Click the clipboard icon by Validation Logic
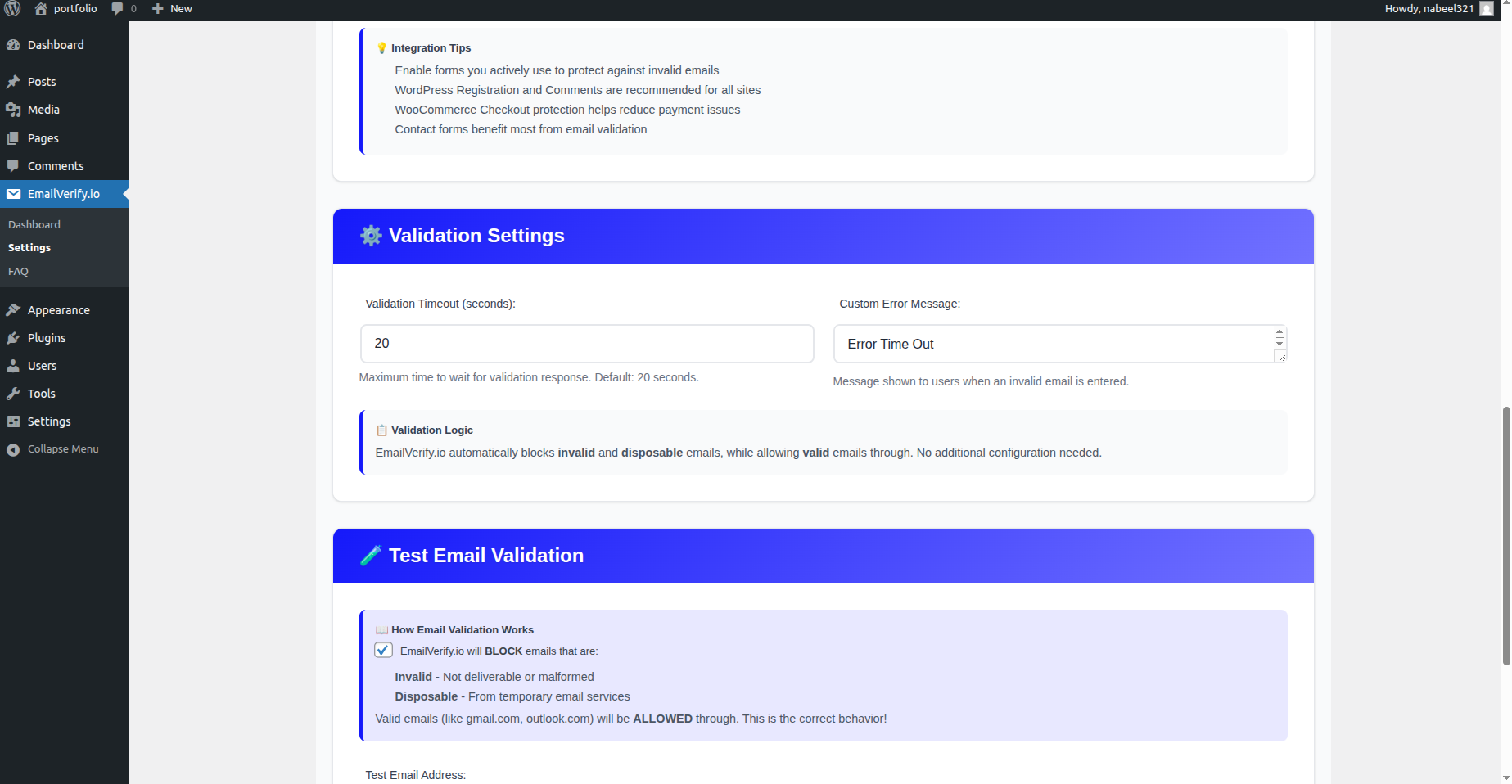 [x=381, y=430]
